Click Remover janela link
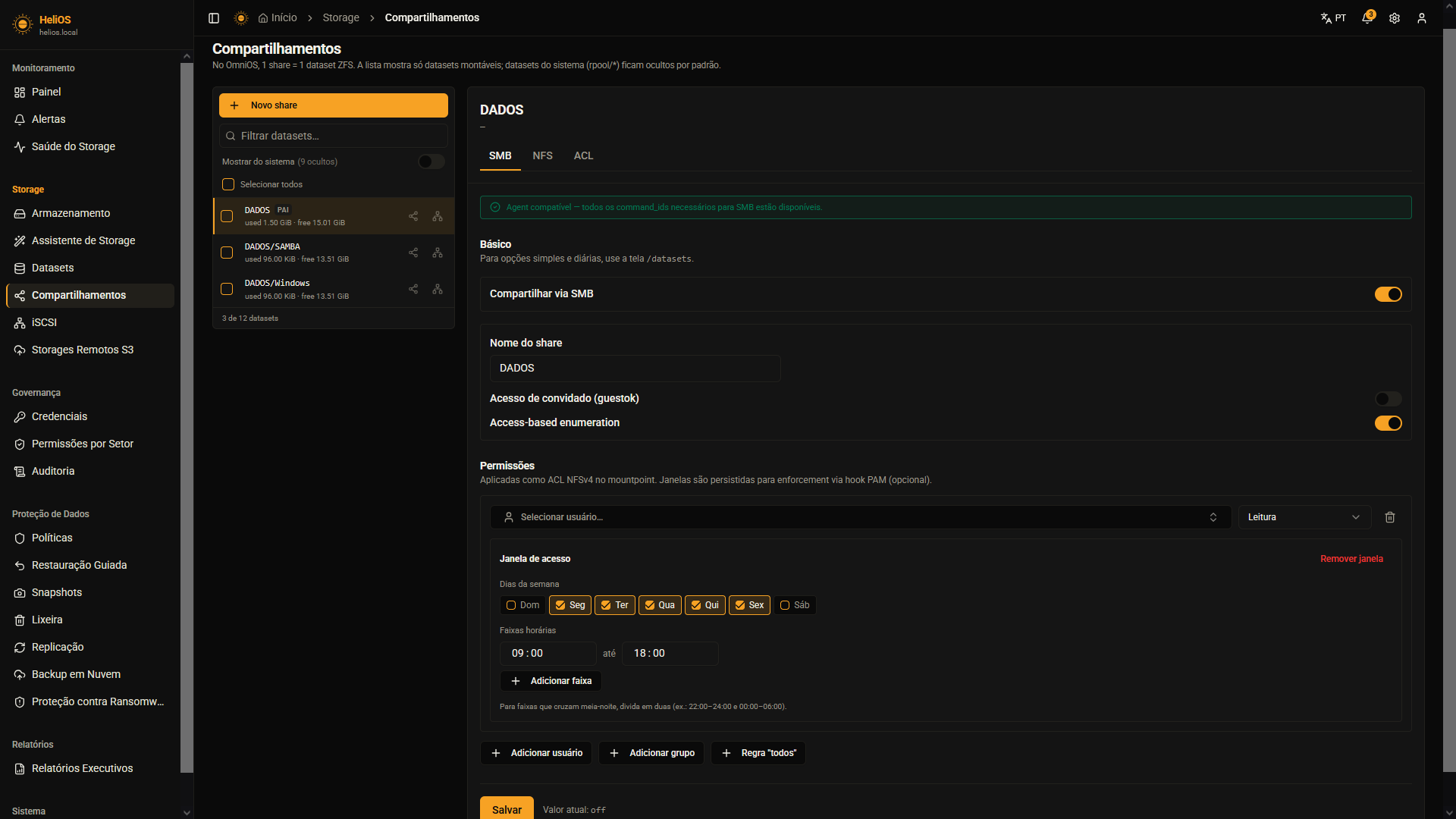This screenshot has height=819, width=1456. (x=1351, y=559)
